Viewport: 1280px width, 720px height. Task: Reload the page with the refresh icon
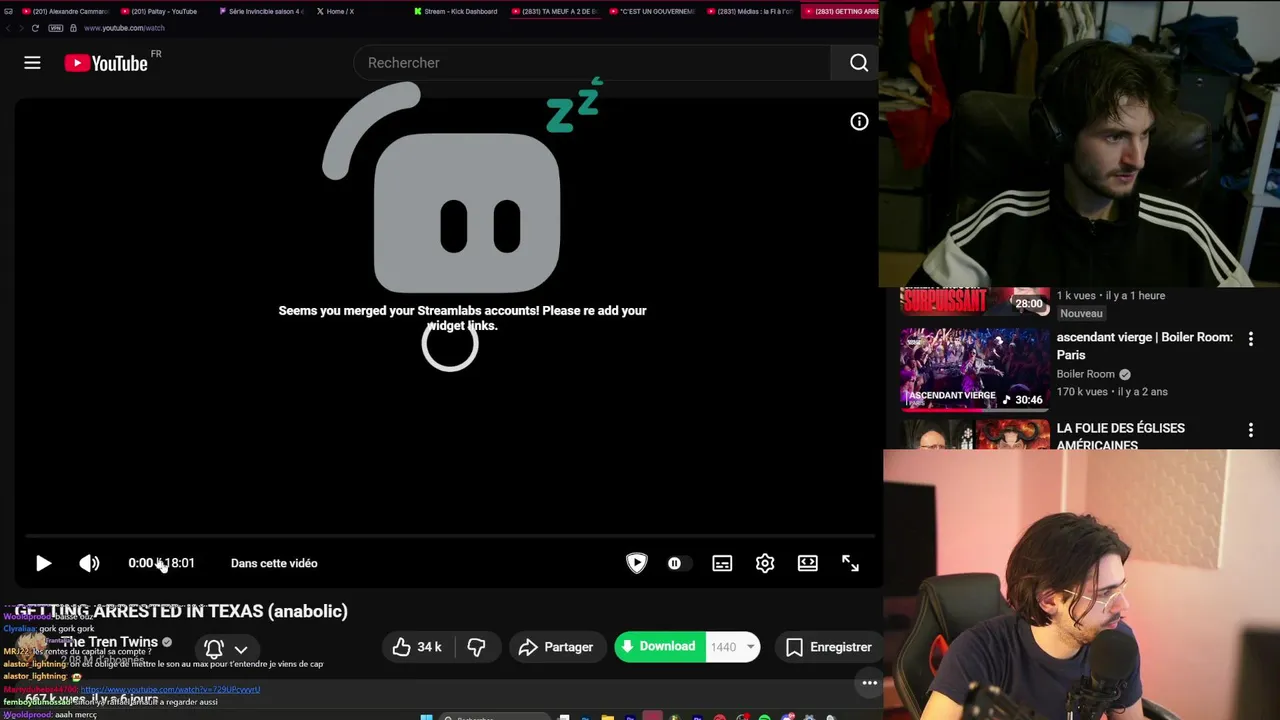click(35, 28)
